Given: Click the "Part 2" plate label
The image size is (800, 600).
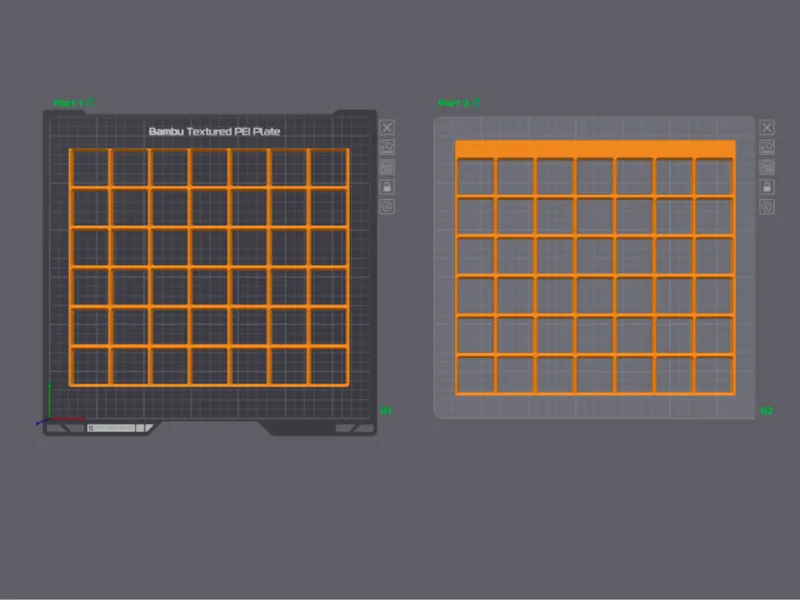Looking at the screenshot, I should pyautogui.click(x=454, y=103).
